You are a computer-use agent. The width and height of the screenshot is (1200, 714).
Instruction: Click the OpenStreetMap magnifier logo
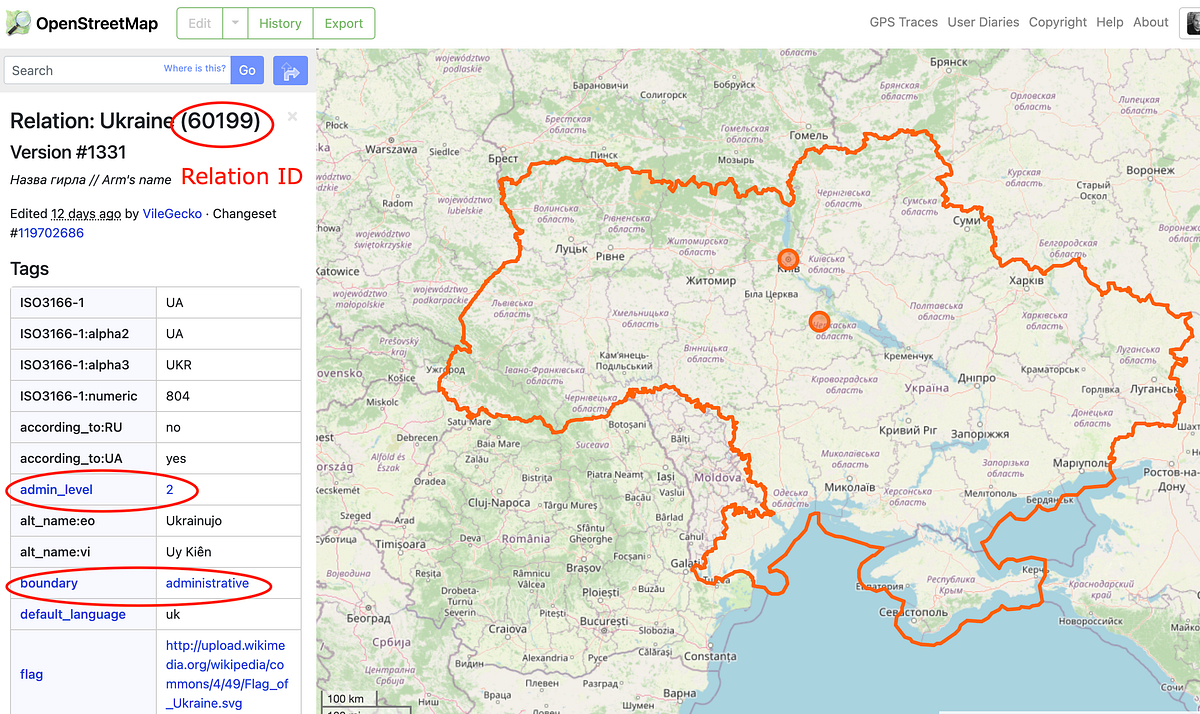pyautogui.click(x=17, y=22)
